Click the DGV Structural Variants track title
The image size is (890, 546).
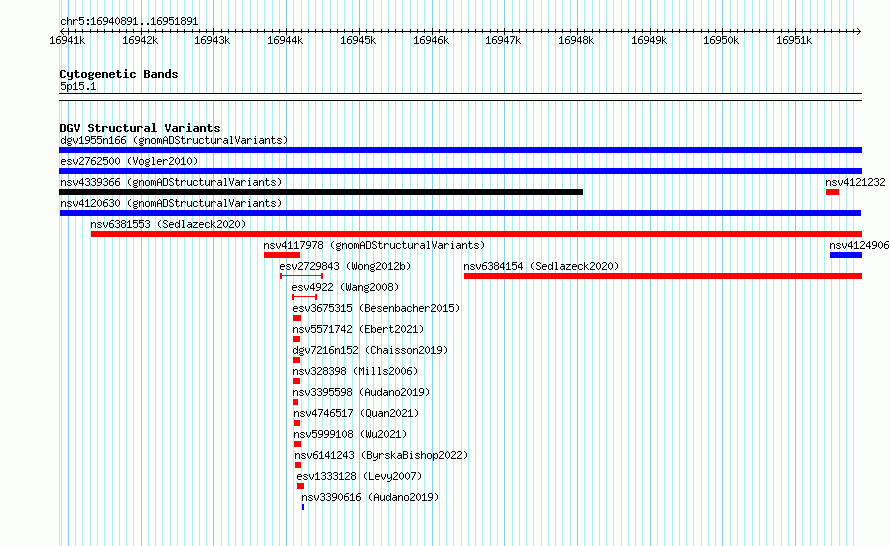[x=140, y=128]
